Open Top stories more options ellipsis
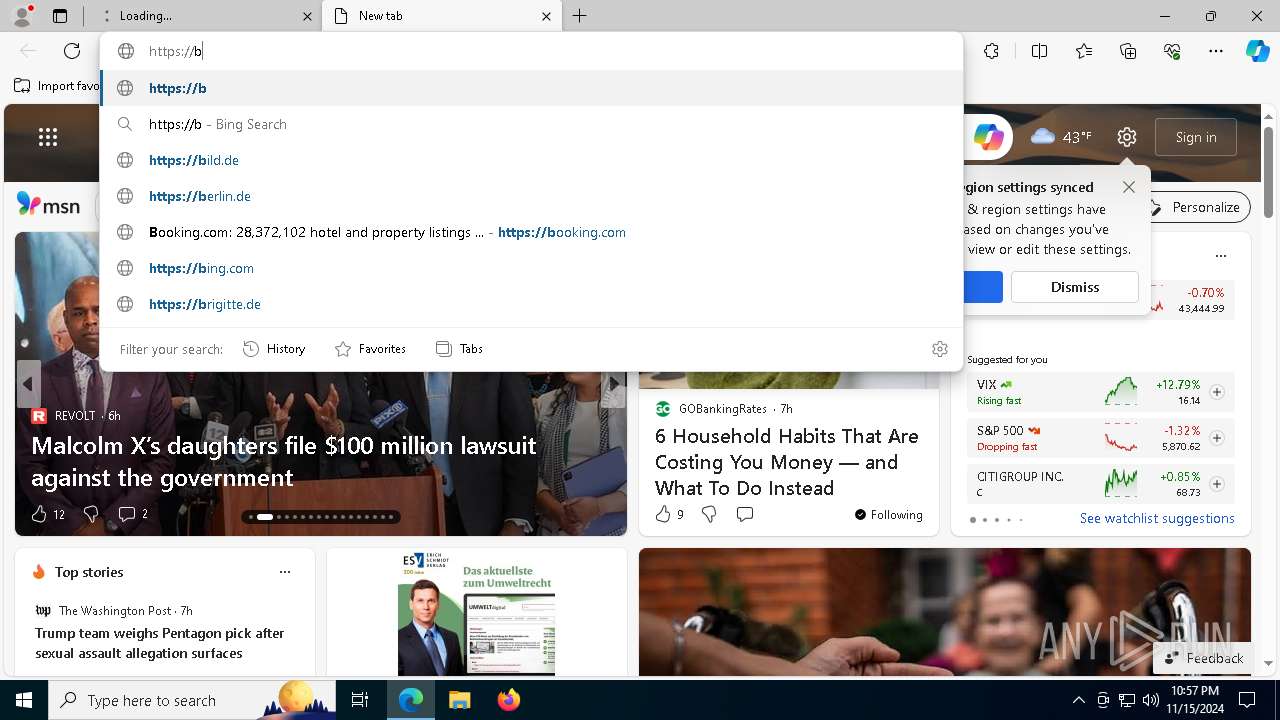This screenshot has height=720, width=1280. click(285, 572)
